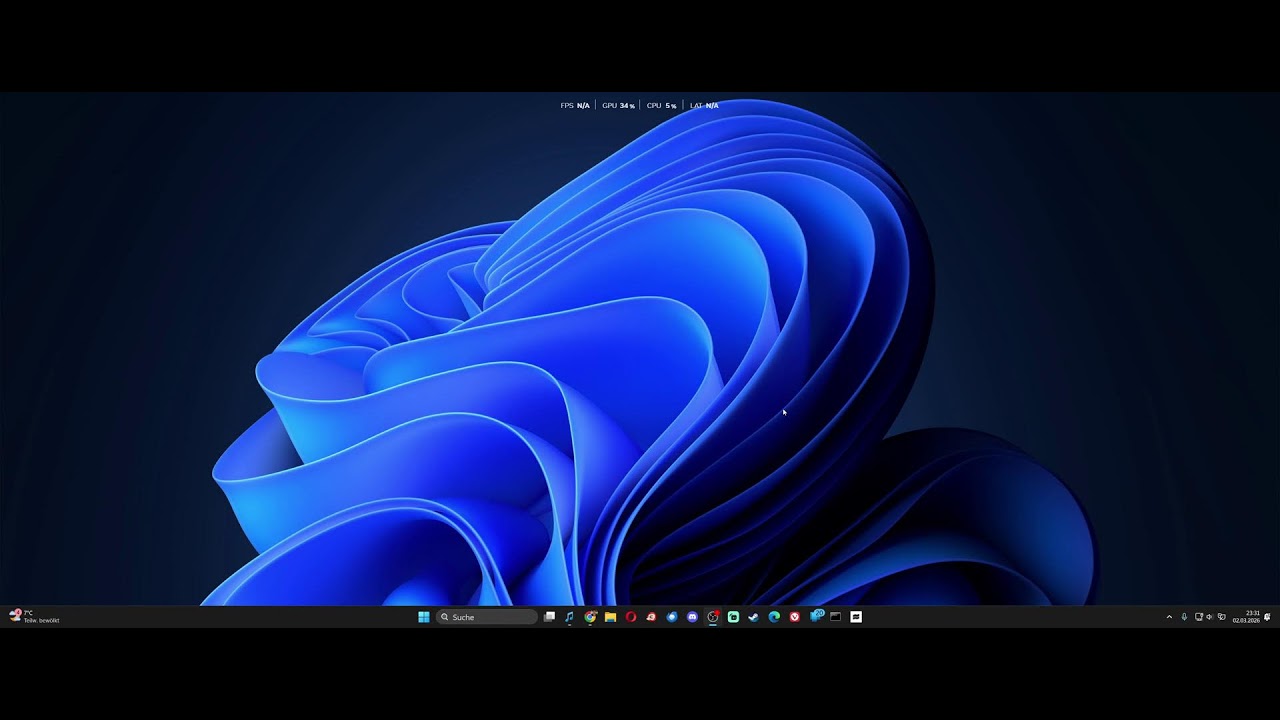This screenshot has height=720, width=1280.
Task: Open Task View from the taskbar
Action: pyautogui.click(x=549, y=617)
